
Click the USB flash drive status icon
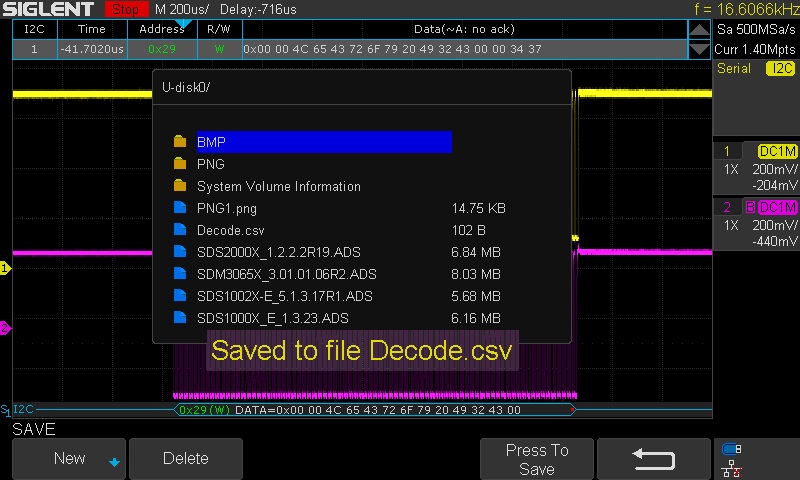(731, 449)
